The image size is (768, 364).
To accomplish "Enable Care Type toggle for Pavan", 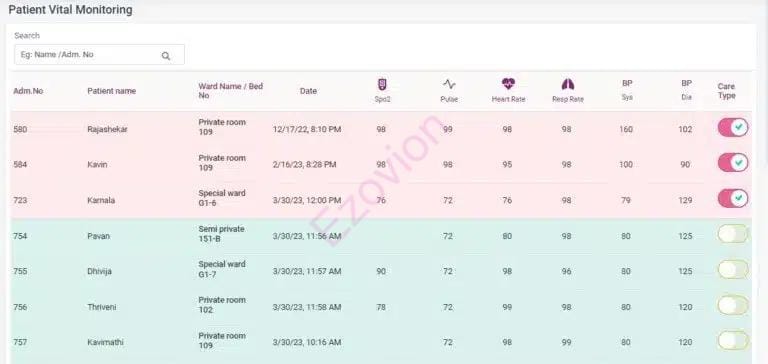I will (x=733, y=234).
